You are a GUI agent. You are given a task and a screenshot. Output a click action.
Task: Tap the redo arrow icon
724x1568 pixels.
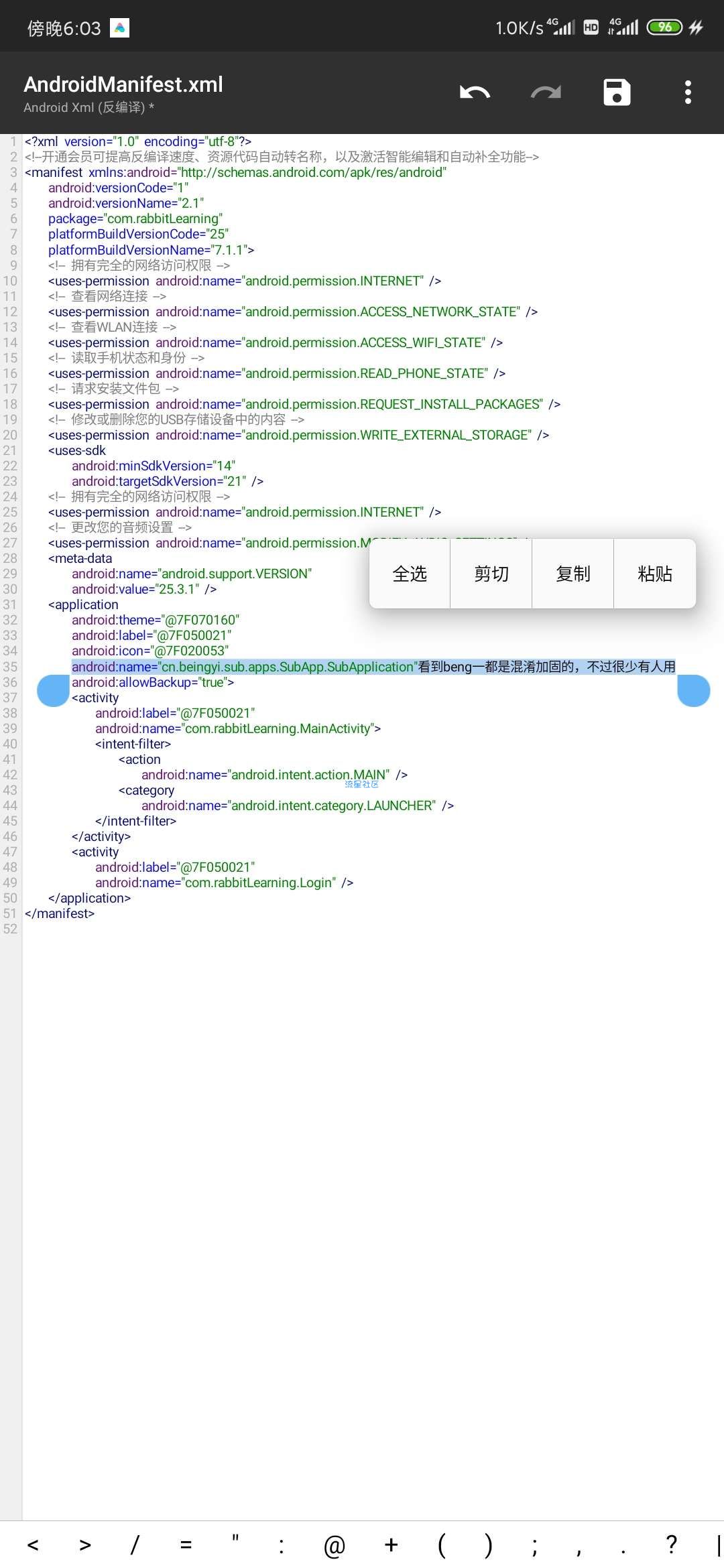tap(546, 92)
